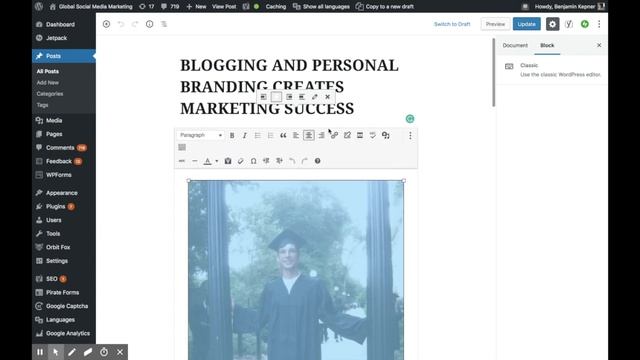Viewport: 640px width, 360px height.
Task: Insert a horizontal line
Action: pyautogui.click(x=195, y=161)
